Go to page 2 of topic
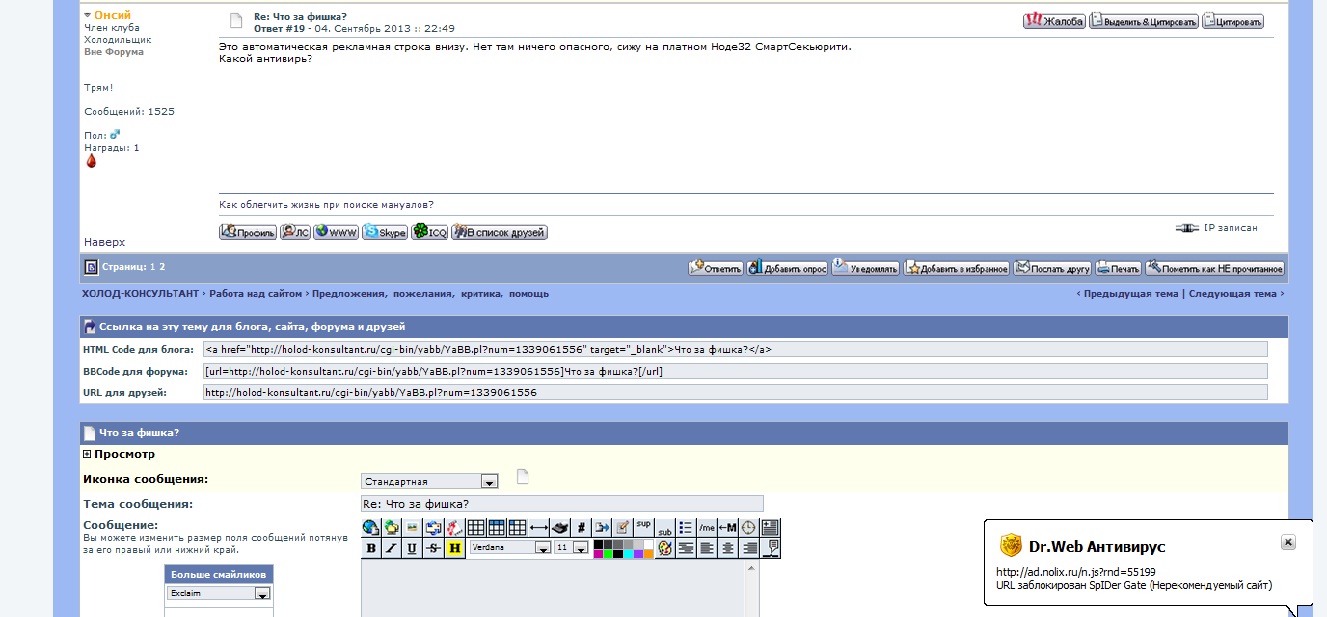This screenshot has width=1327, height=617. pos(162,267)
